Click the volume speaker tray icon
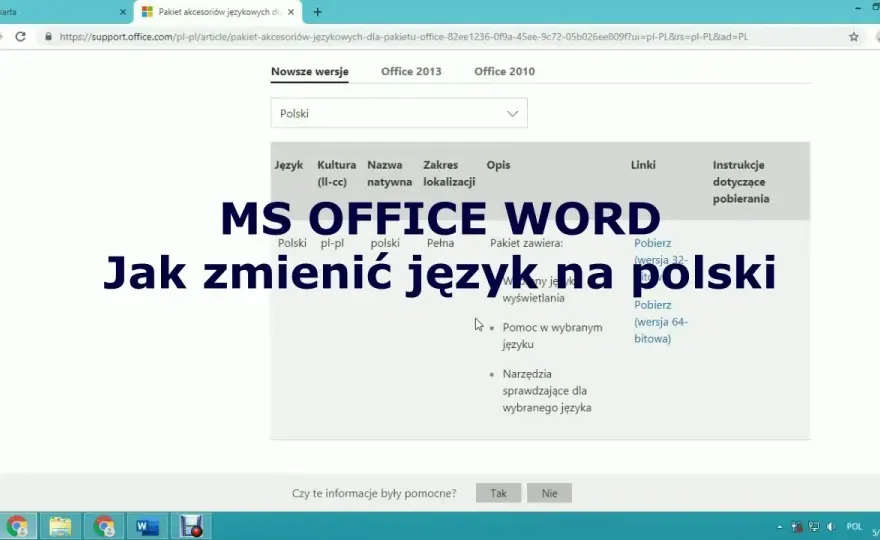 tap(831, 527)
